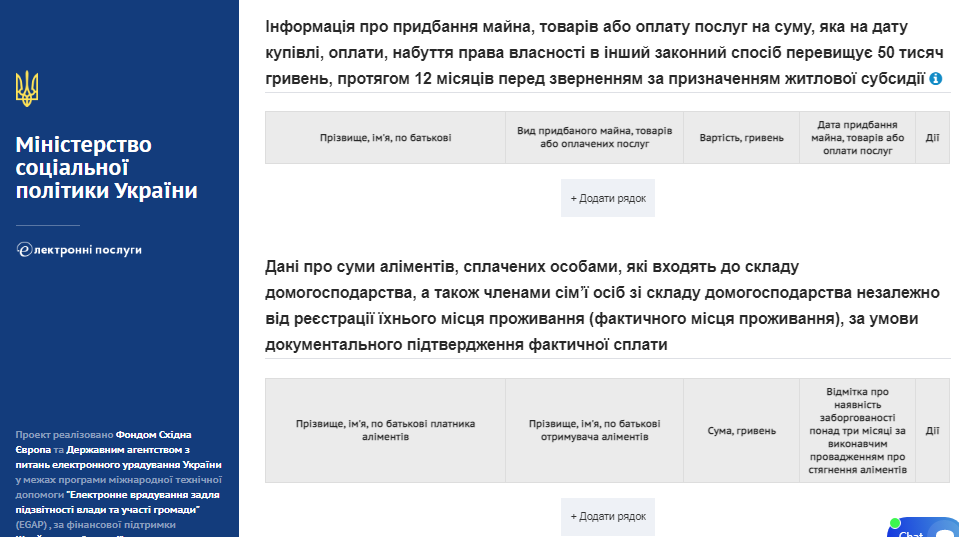This screenshot has width=959, height=537.
Task: Click the електронні послуги logo
Action: point(79,250)
